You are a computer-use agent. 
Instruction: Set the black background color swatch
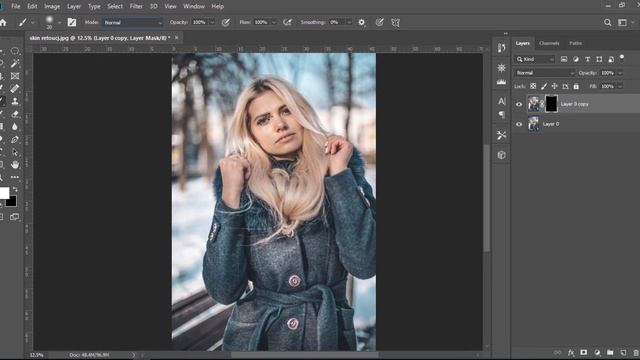pos(11,201)
